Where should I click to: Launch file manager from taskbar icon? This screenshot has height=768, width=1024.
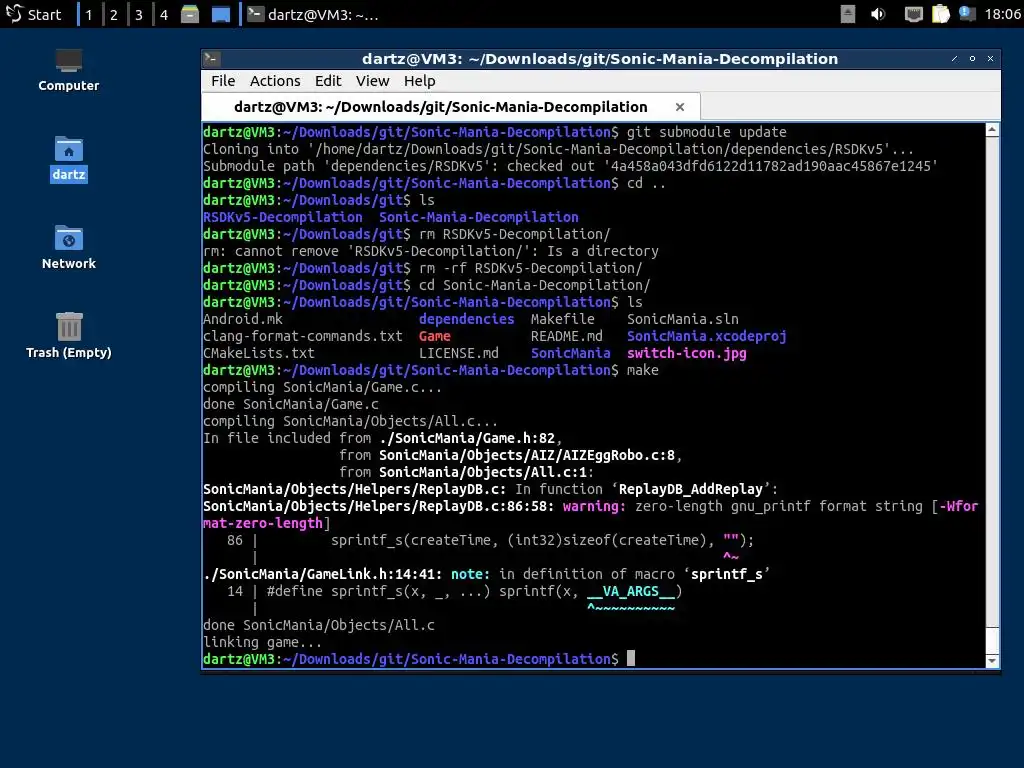coord(190,14)
